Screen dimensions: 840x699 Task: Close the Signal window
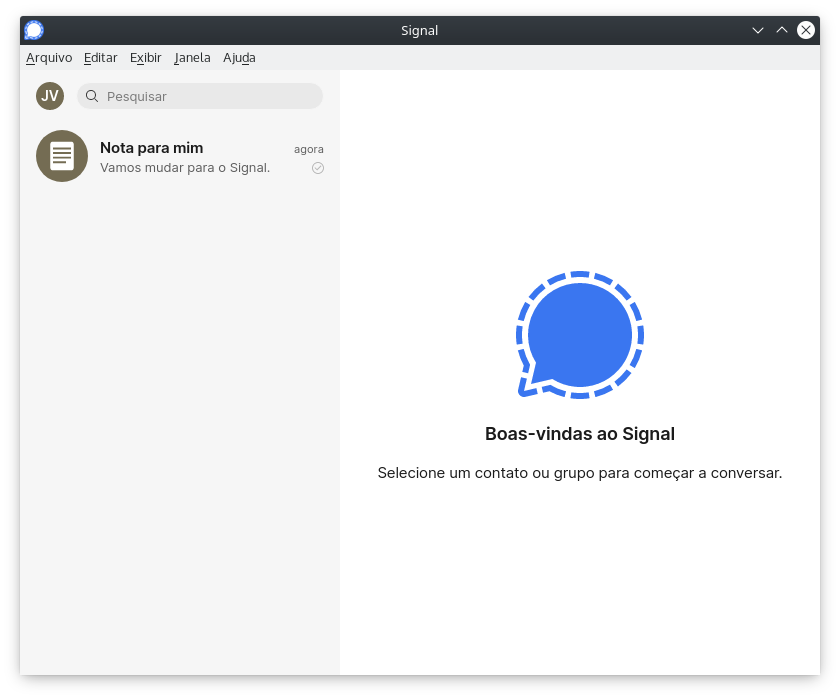click(806, 31)
